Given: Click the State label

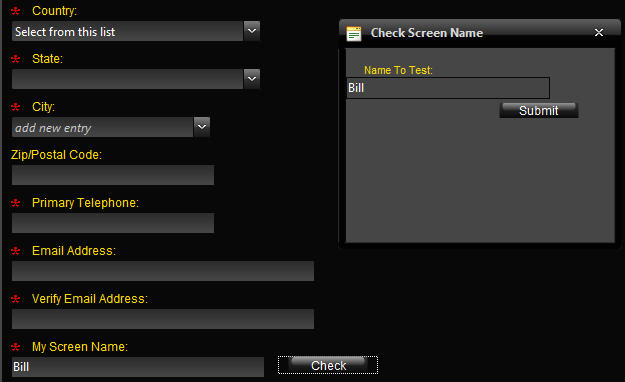Looking at the screenshot, I should click(47, 59).
